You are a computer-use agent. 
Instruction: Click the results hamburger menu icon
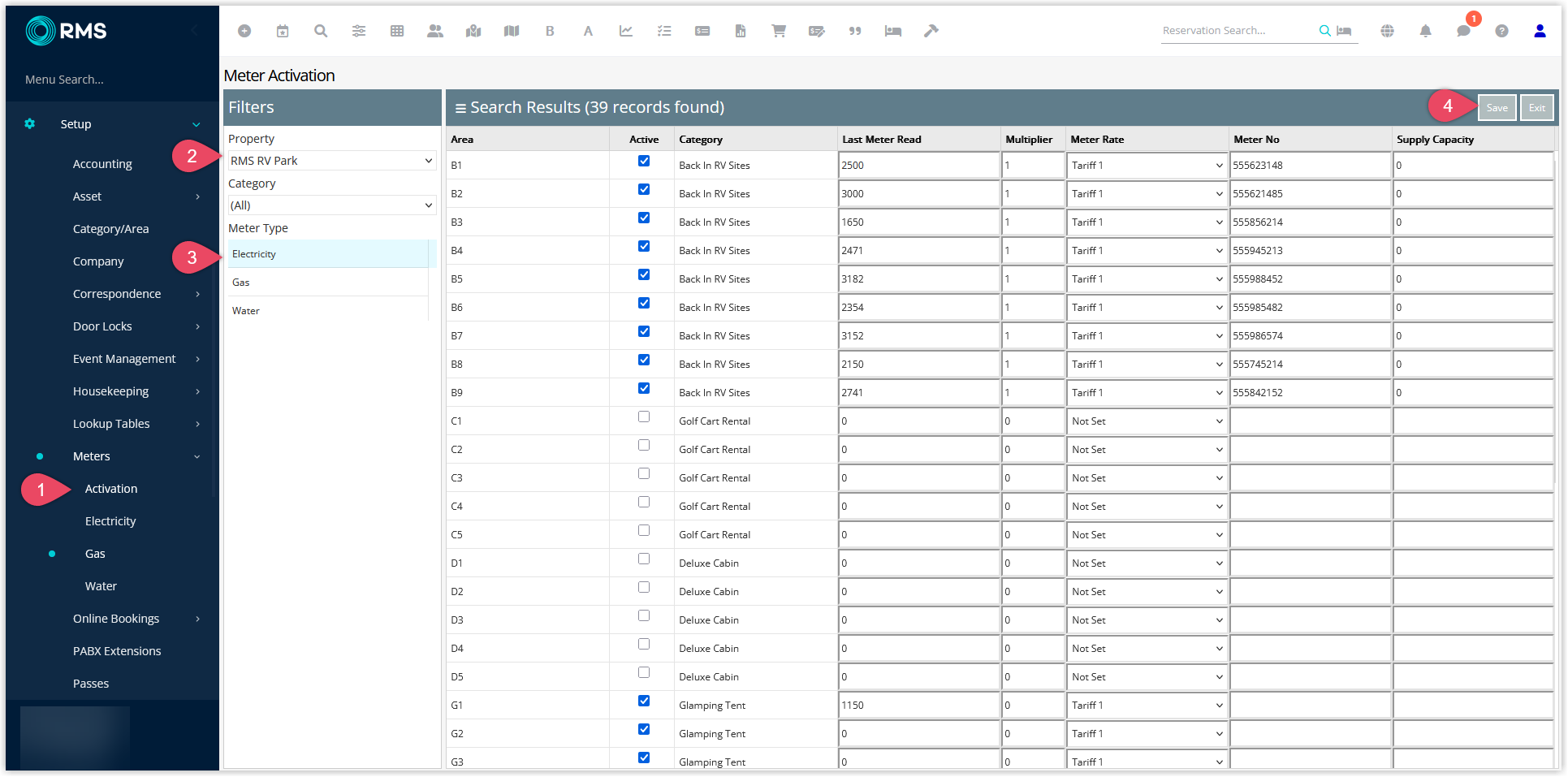point(460,108)
